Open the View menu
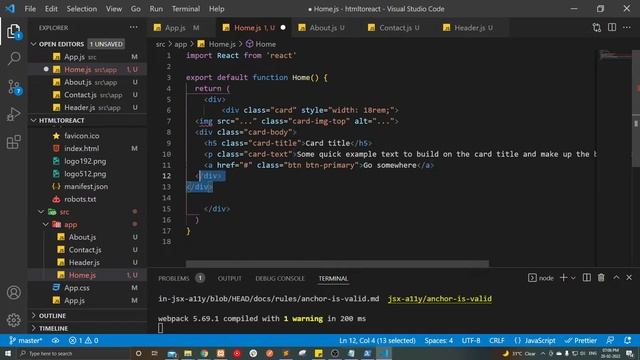Viewport: 640px width, 360px height. pyautogui.click(x=113, y=9)
